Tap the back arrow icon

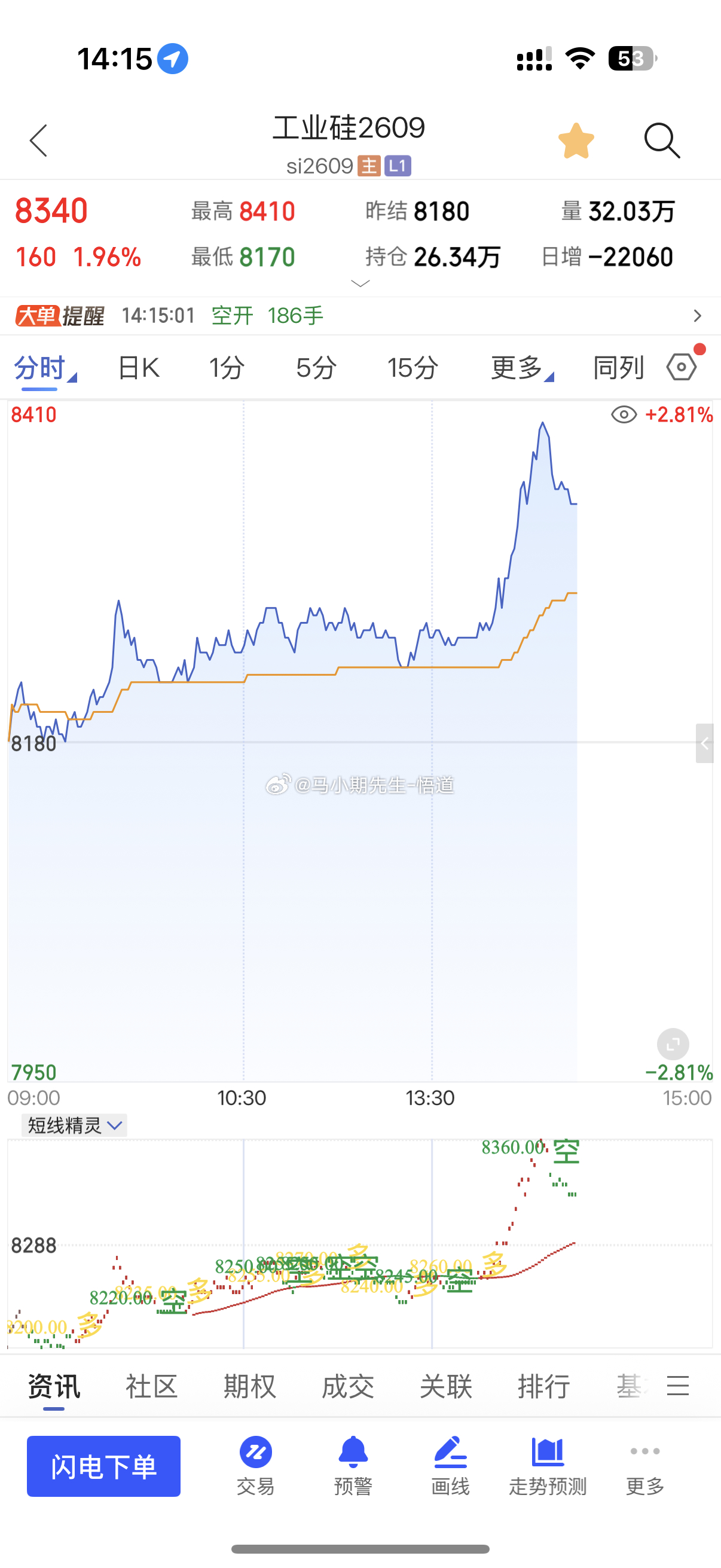click(x=38, y=141)
